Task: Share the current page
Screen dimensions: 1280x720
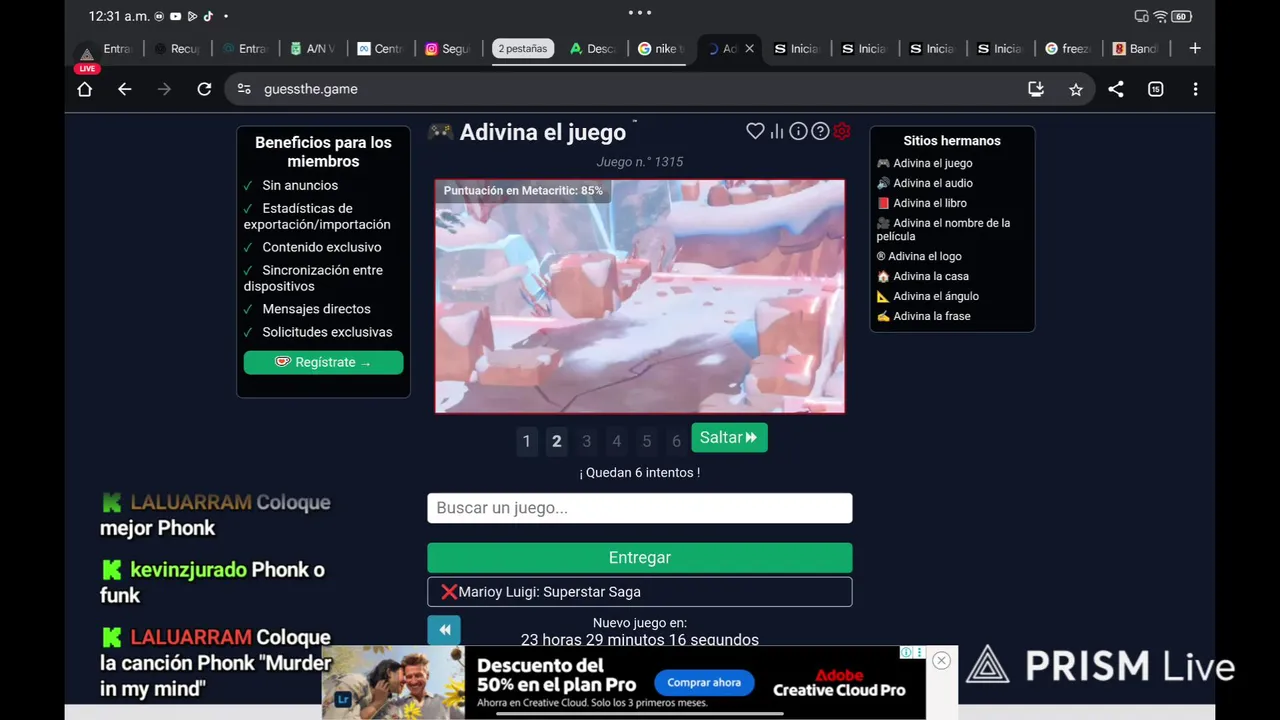Action: (1116, 89)
